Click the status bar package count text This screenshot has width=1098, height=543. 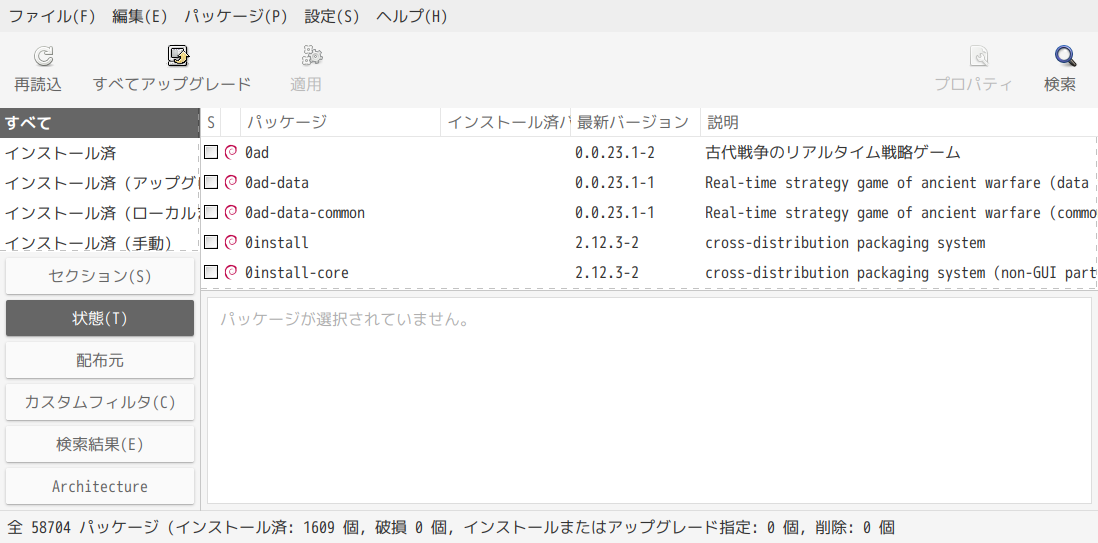click(x=450, y=527)
